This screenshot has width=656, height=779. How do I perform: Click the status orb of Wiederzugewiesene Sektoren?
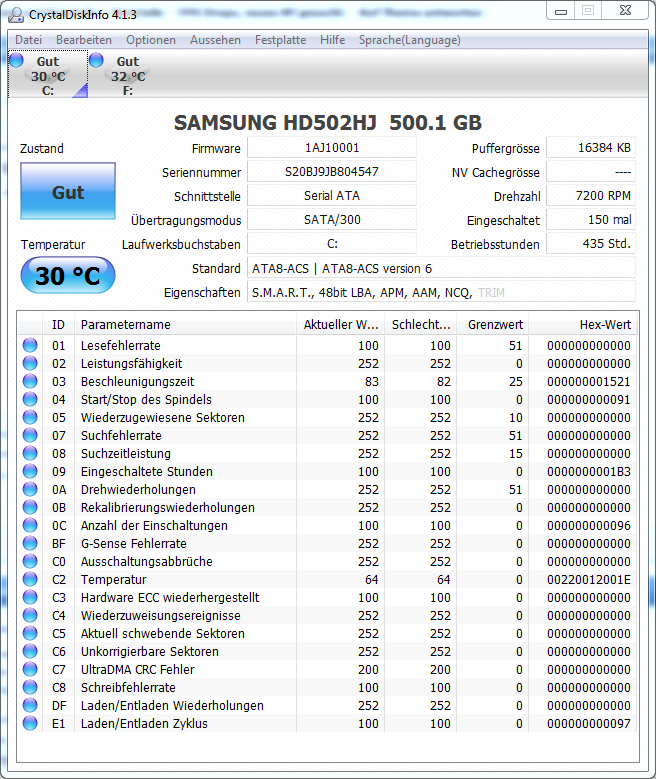(30, 417)
